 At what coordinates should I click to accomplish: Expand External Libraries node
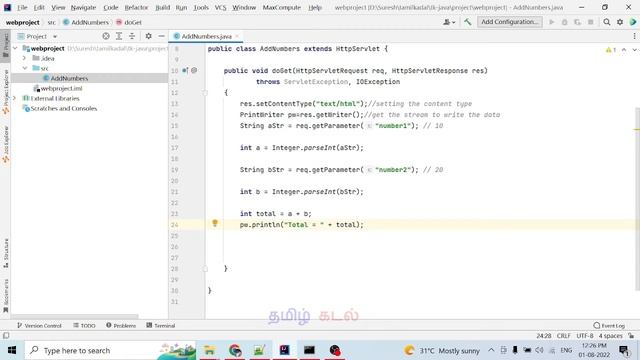pos(15,98)
